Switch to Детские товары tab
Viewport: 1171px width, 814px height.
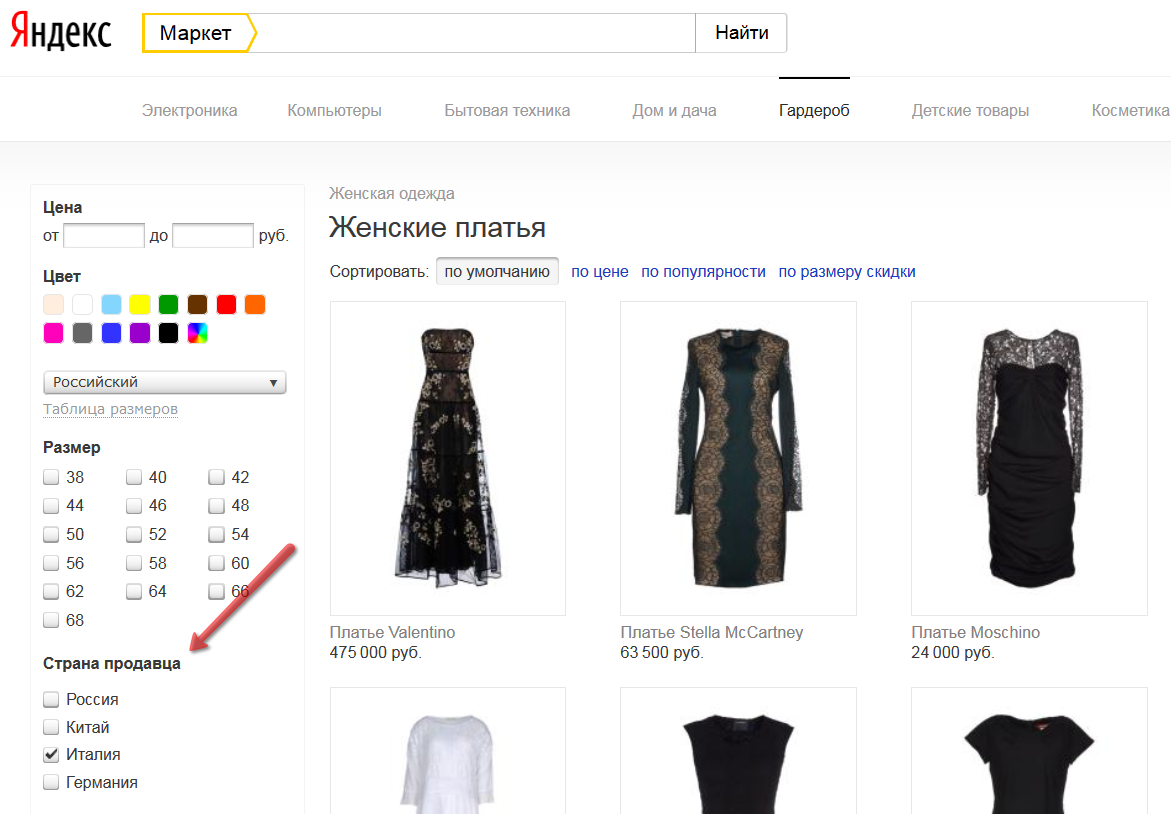(970, 111)
